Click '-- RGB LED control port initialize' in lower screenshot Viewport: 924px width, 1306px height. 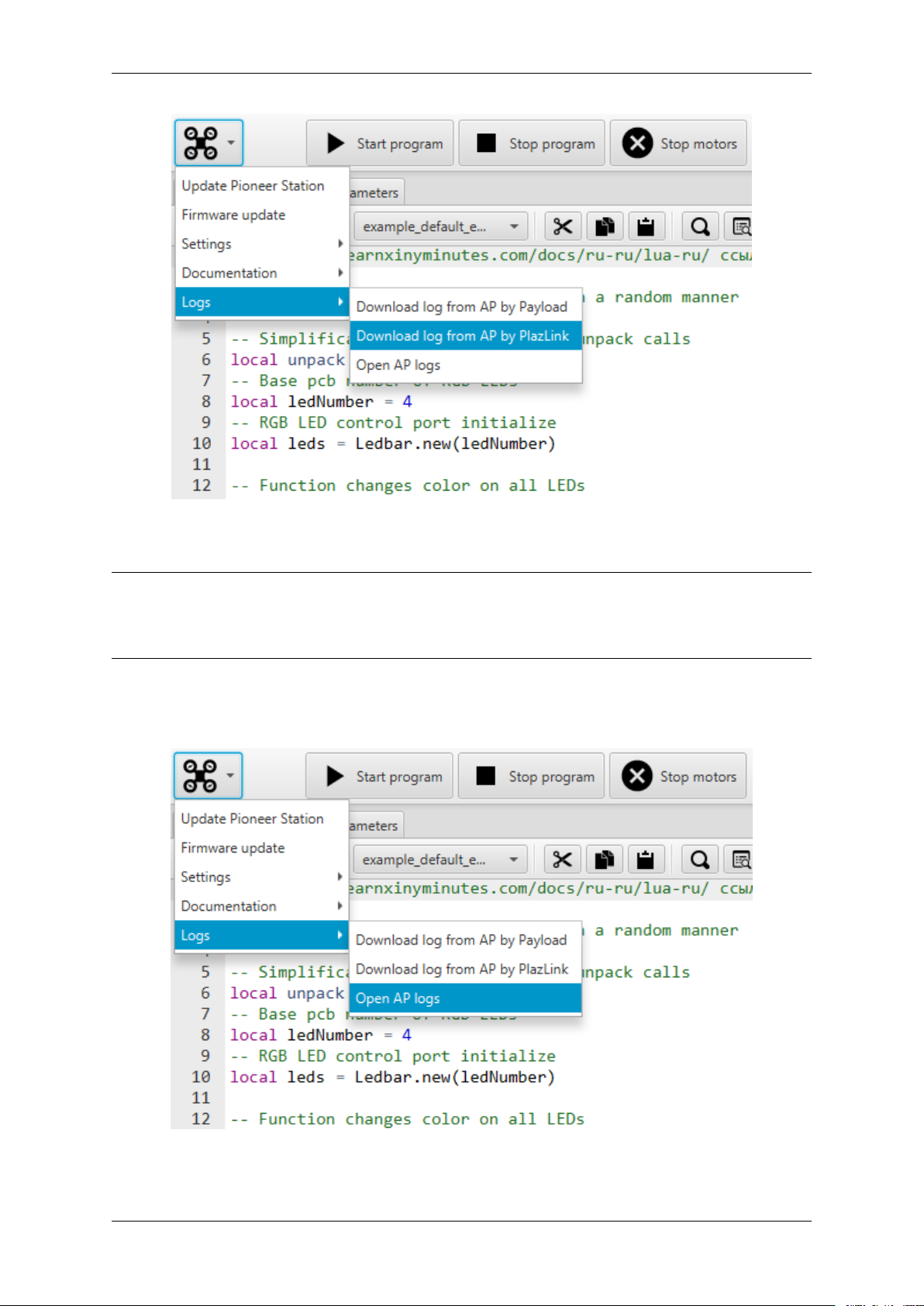click(392, 1056)
